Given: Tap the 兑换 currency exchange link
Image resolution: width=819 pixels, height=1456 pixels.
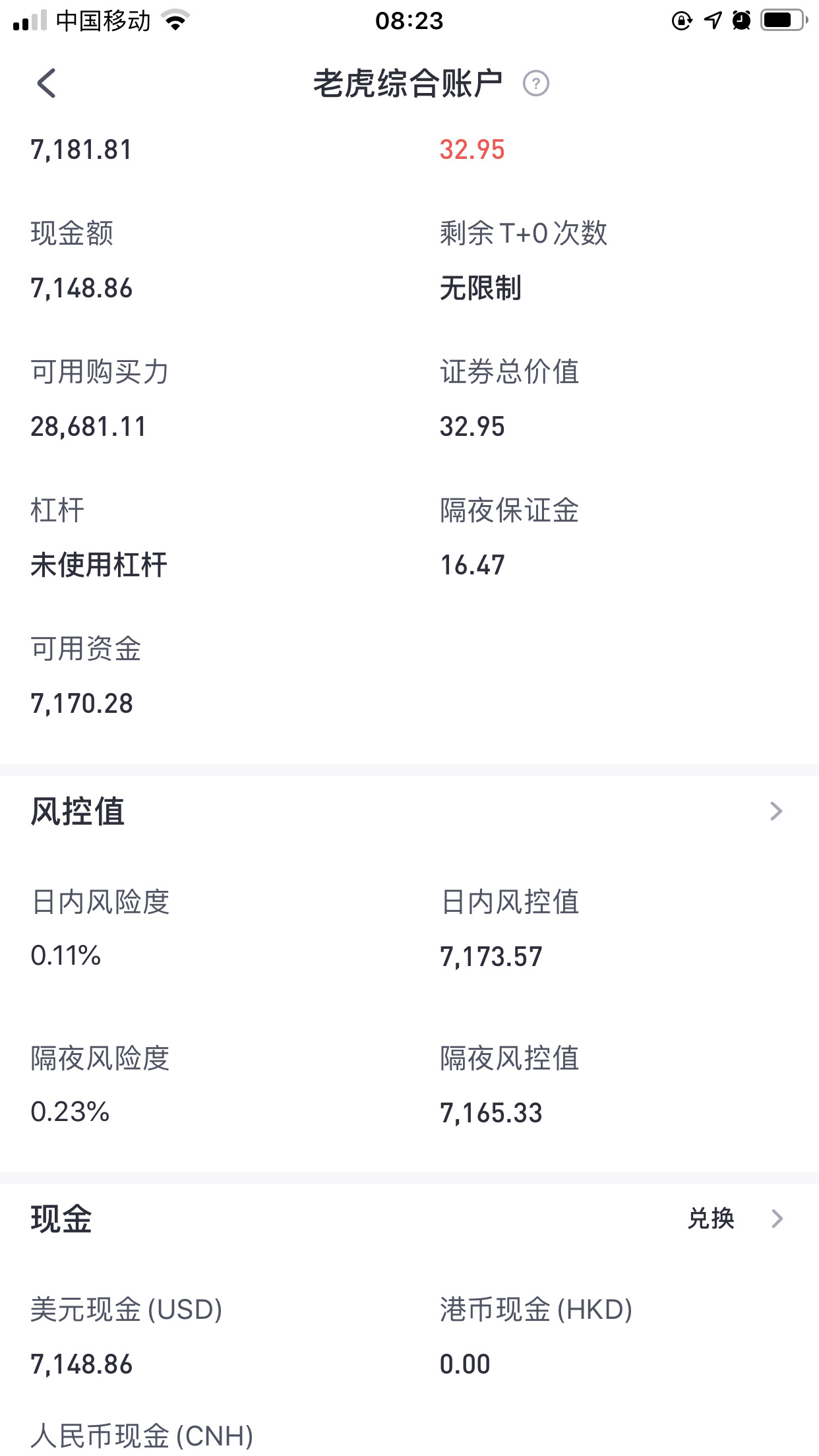Looking at the screenshot, I should (711, 1219).
